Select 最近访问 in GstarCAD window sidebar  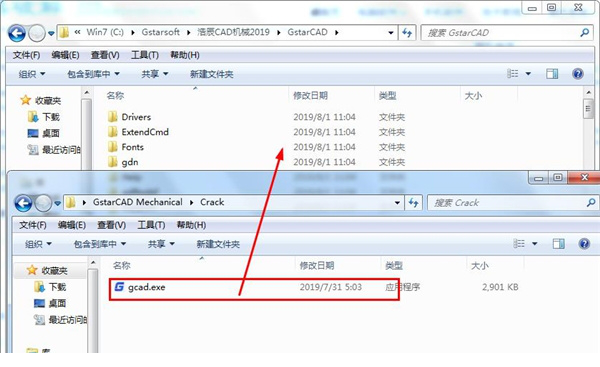pyautogui.click(x=54, y=150)
